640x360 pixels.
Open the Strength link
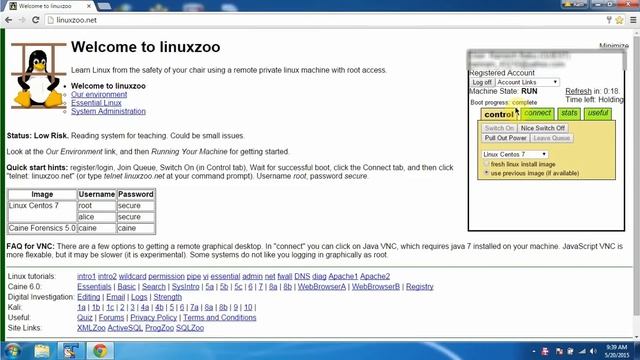(x=167, y=297)
